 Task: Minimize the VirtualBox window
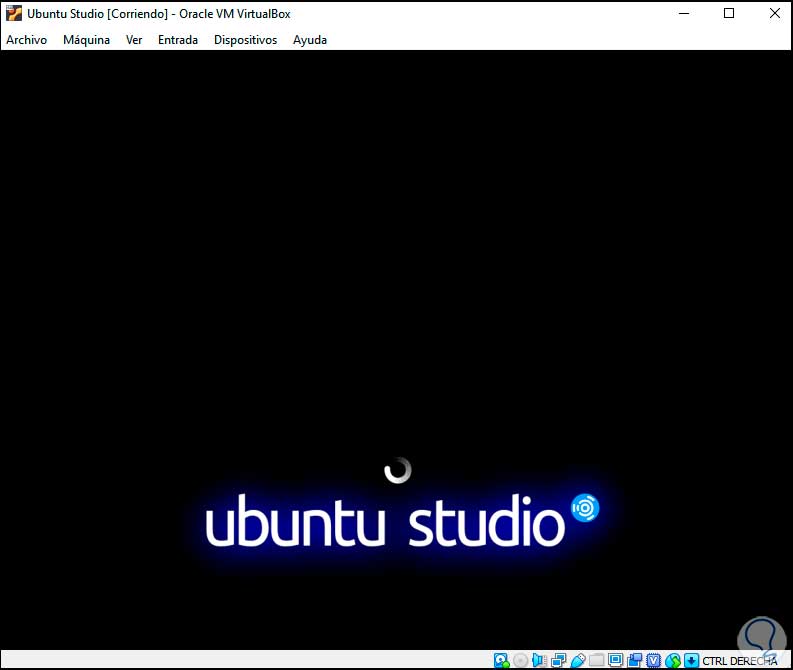[x=684, y=14]
